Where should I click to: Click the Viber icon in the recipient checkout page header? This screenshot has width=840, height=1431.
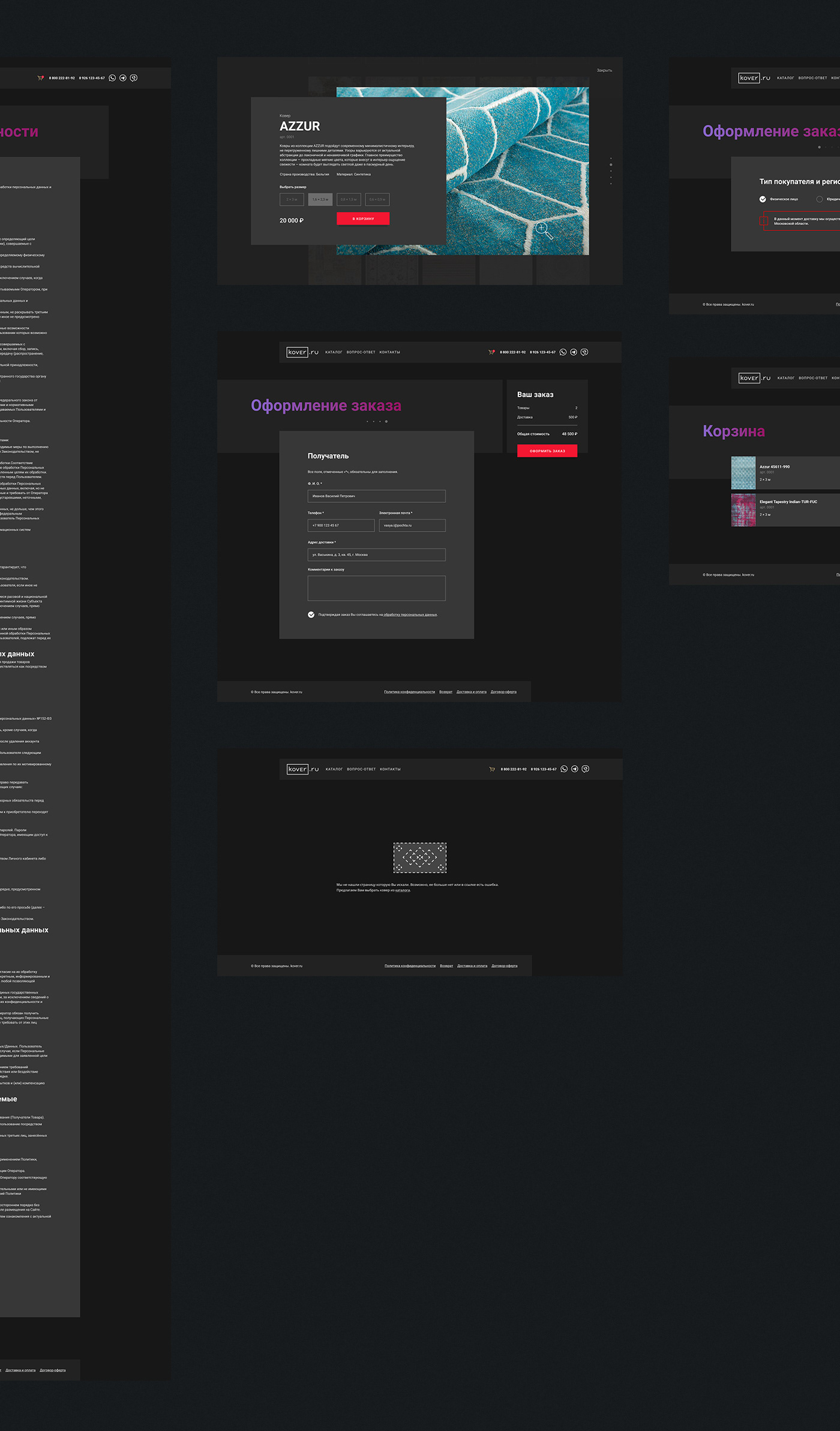(x=584, y=352)
